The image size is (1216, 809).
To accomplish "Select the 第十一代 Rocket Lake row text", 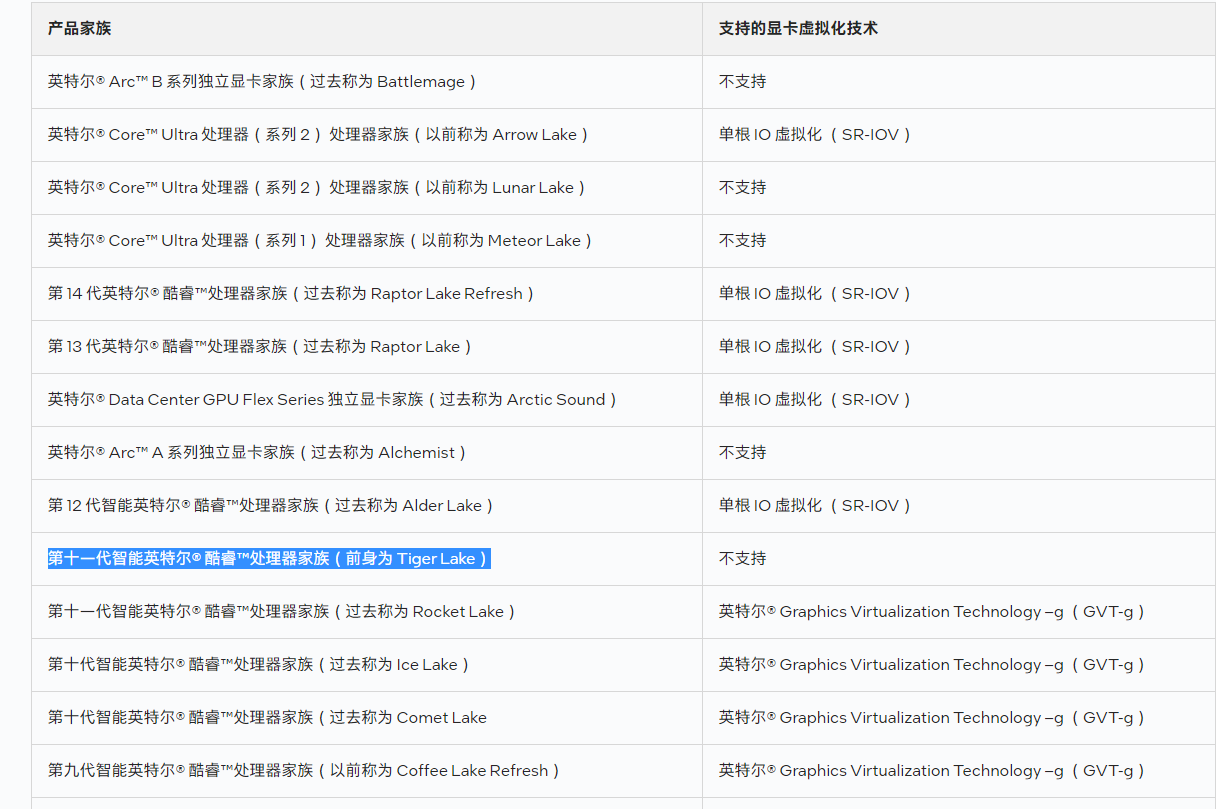I will (282, 612).
